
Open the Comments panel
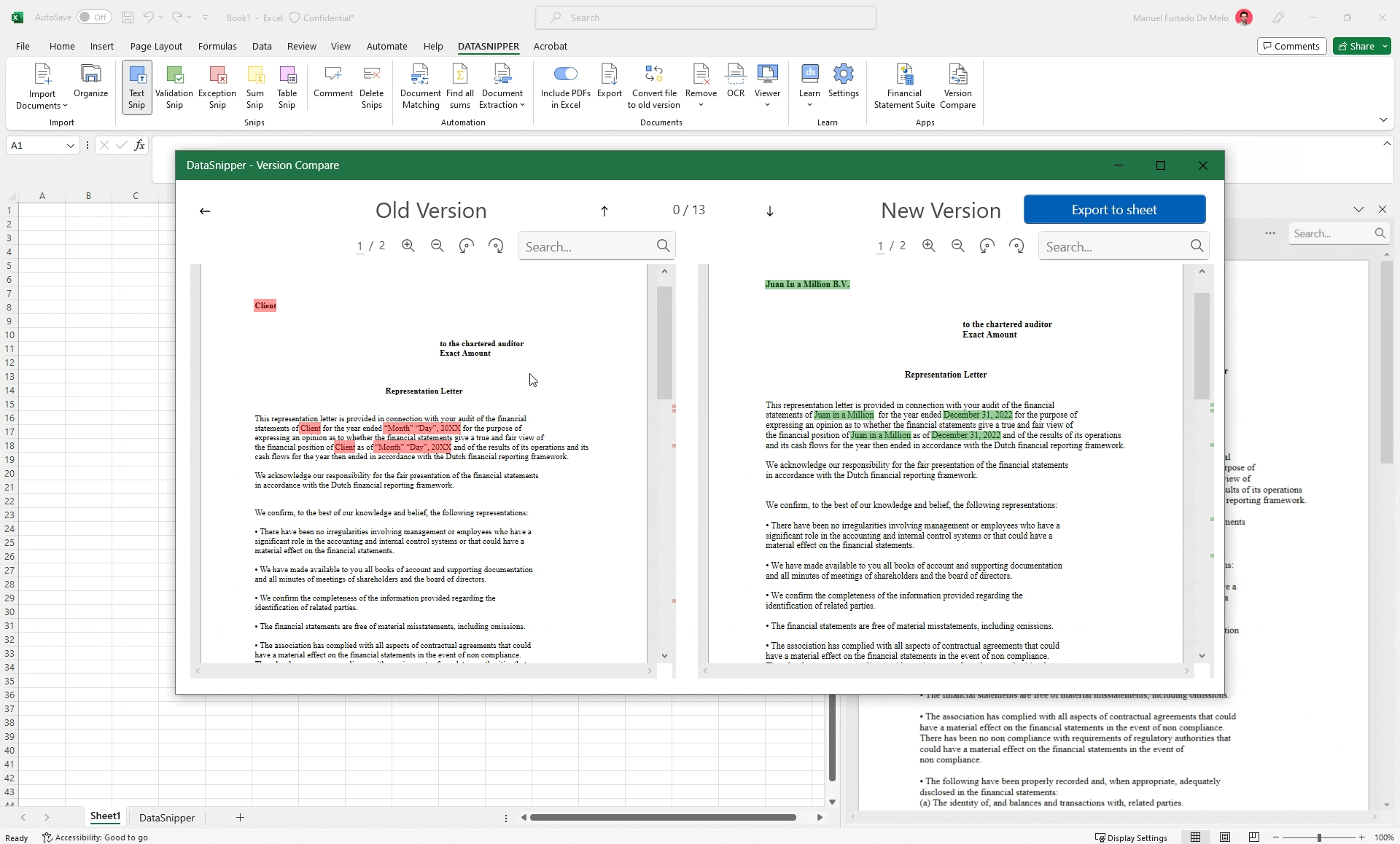pos(1291,45)
